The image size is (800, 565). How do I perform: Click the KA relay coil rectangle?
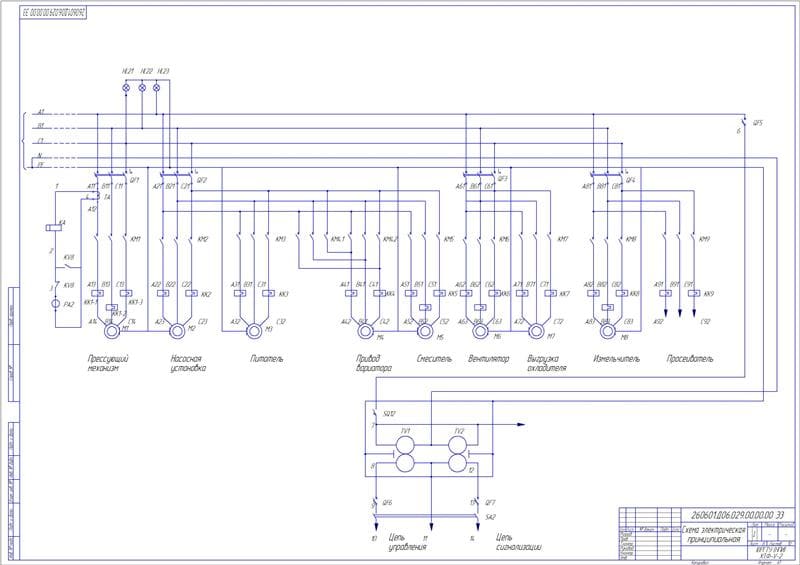pyautogui.click(x=52, y=227)
